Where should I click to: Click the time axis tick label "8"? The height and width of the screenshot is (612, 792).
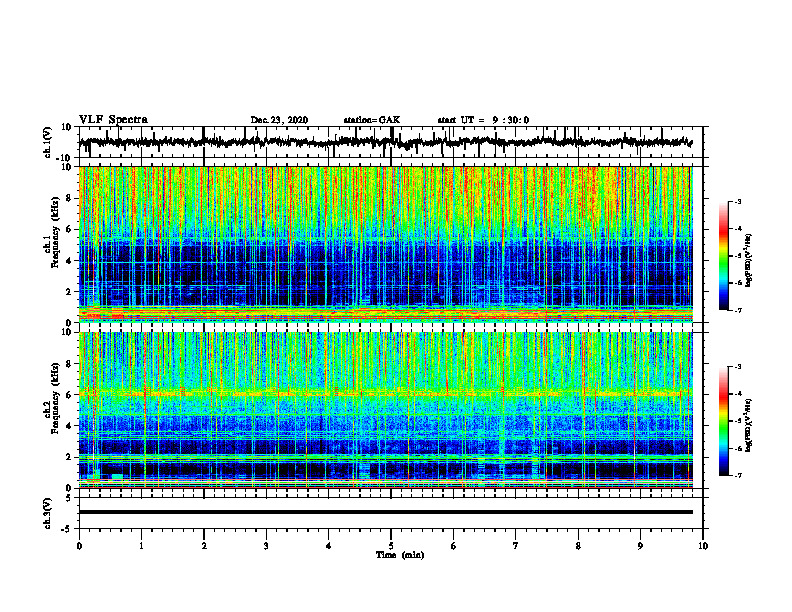click(578, 546)
